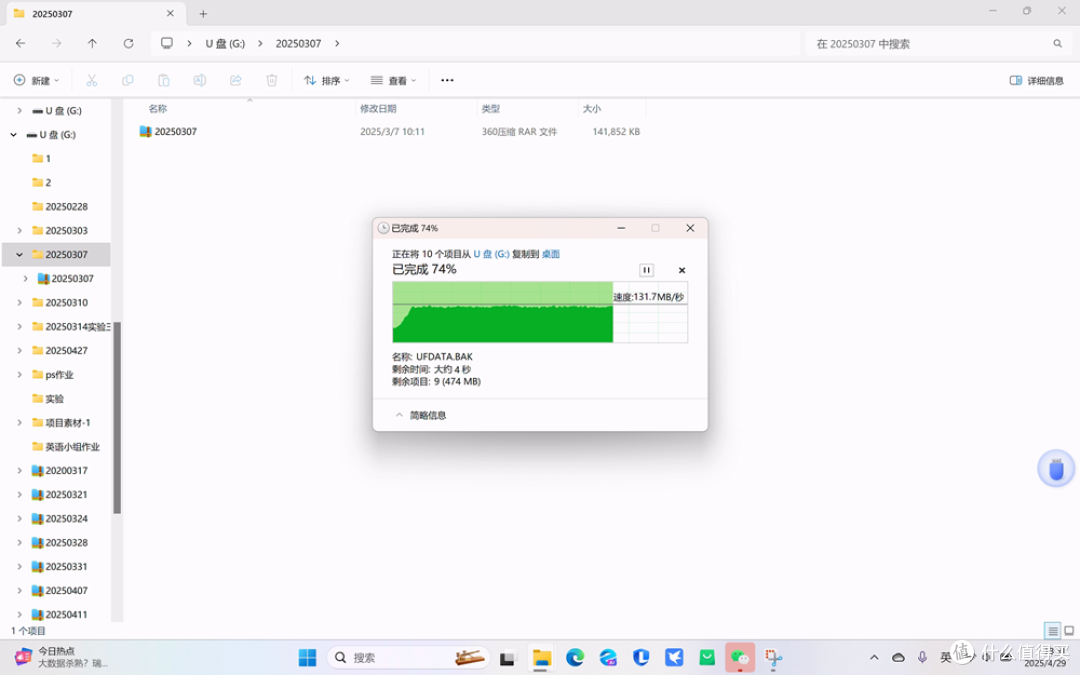1080x675 pixels.
Task: Click the taskbar 搜索 box
Action: pos(408,658)
